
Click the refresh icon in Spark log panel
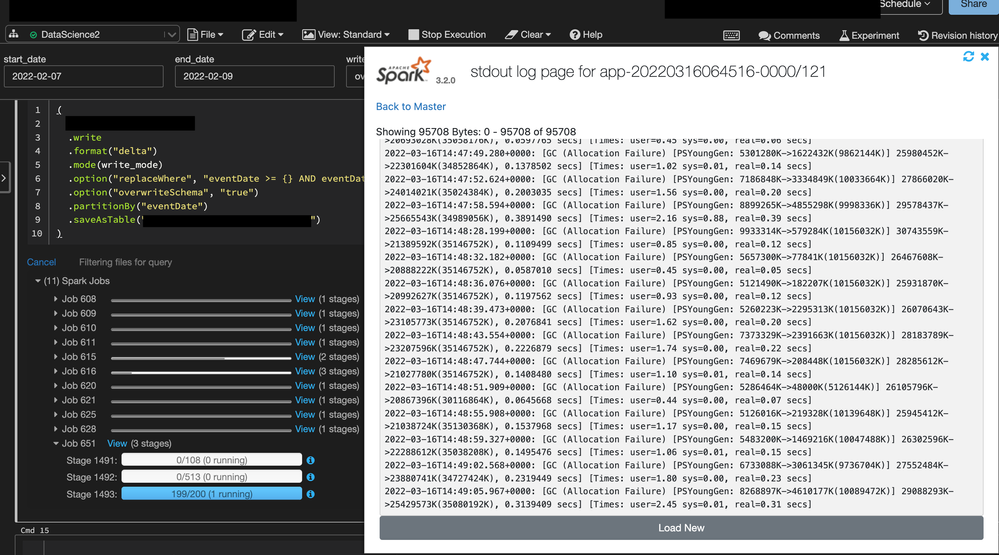[968, 57]
